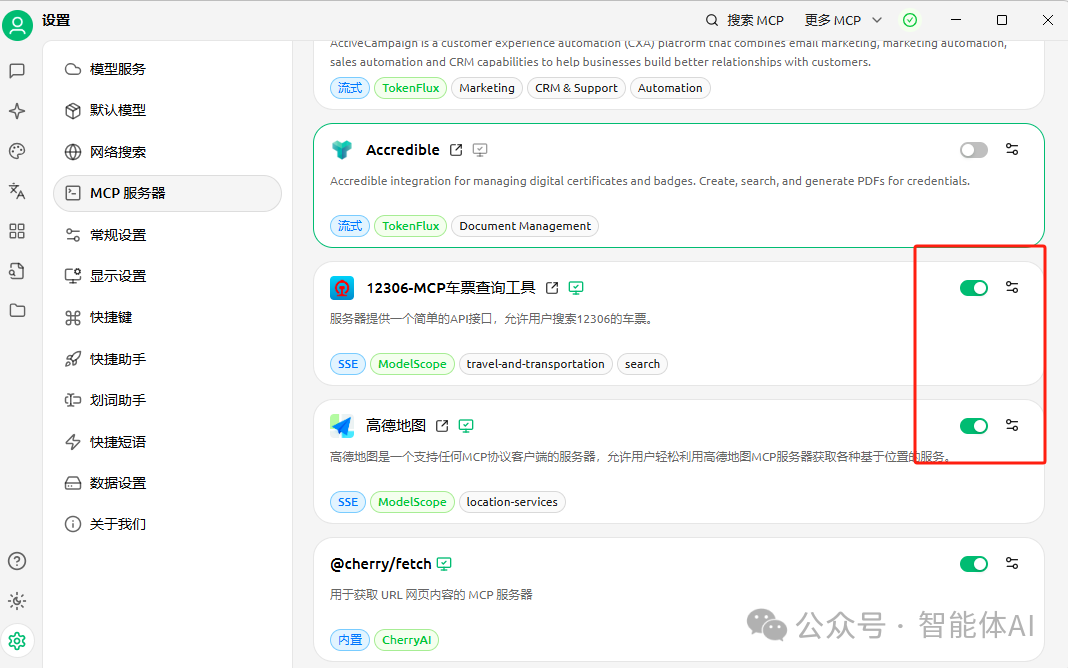Expand the 更多 MCP dropdown
Viewport: 1068px width, 668px height.
843,20
